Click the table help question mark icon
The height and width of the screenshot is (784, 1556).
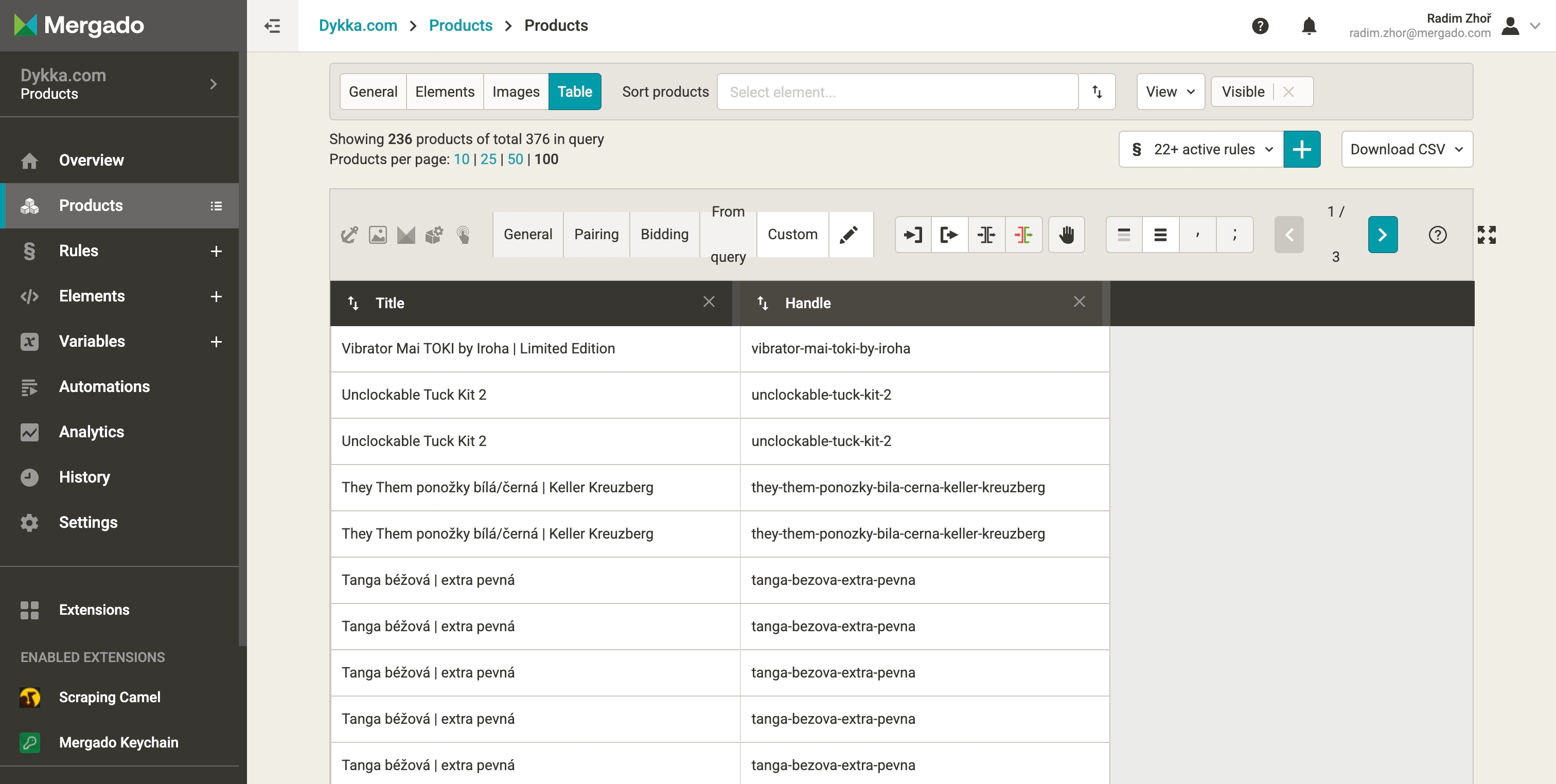[x=1437, y=235]
